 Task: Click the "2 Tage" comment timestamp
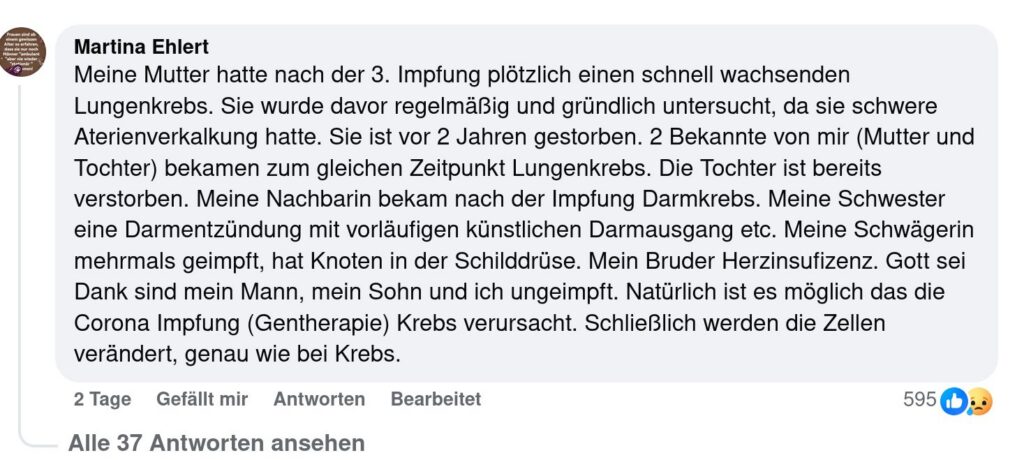pyautogui.click(x=102, y=399)
